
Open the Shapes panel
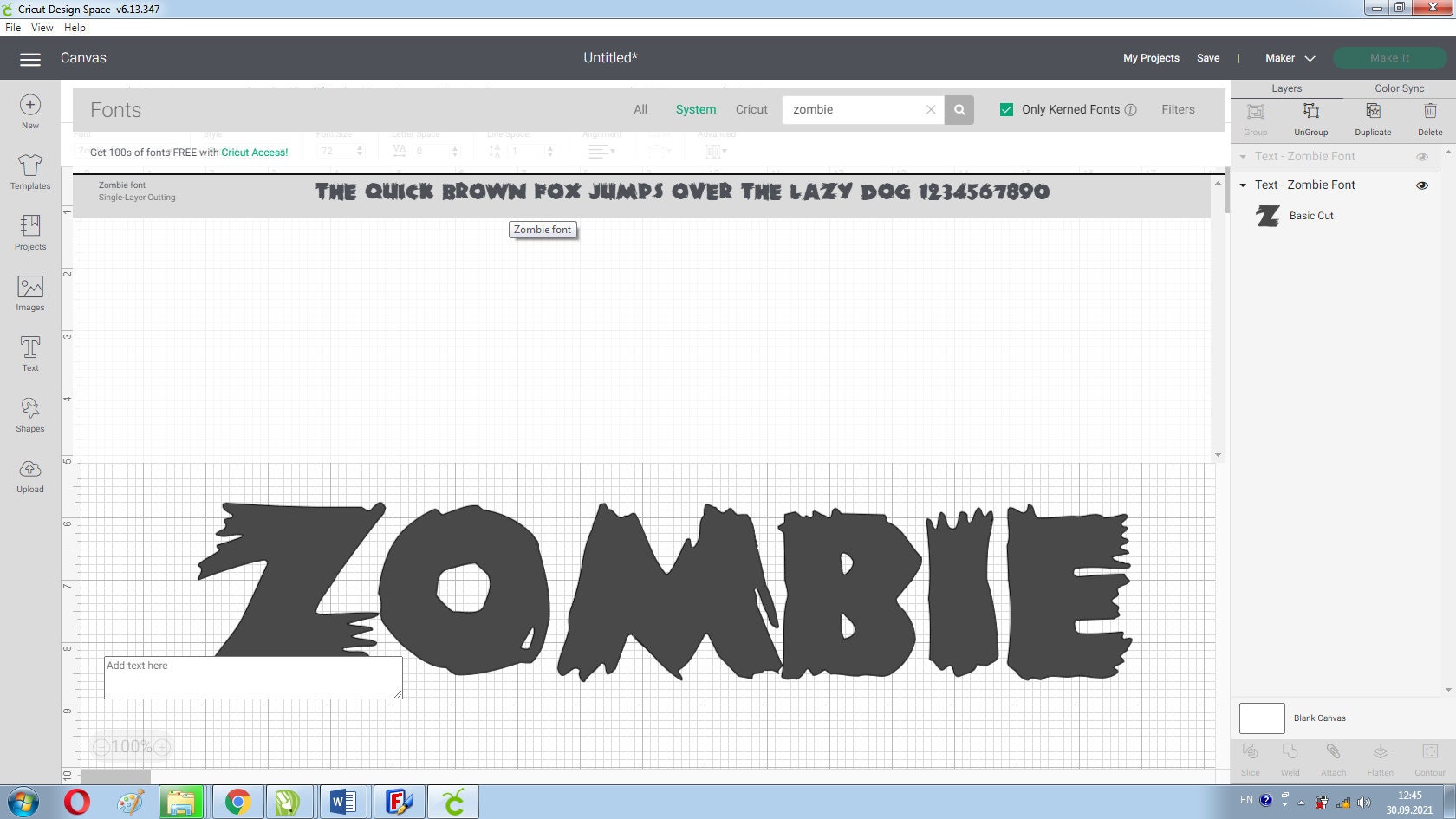pyautogui.click(x=29, y=413)
